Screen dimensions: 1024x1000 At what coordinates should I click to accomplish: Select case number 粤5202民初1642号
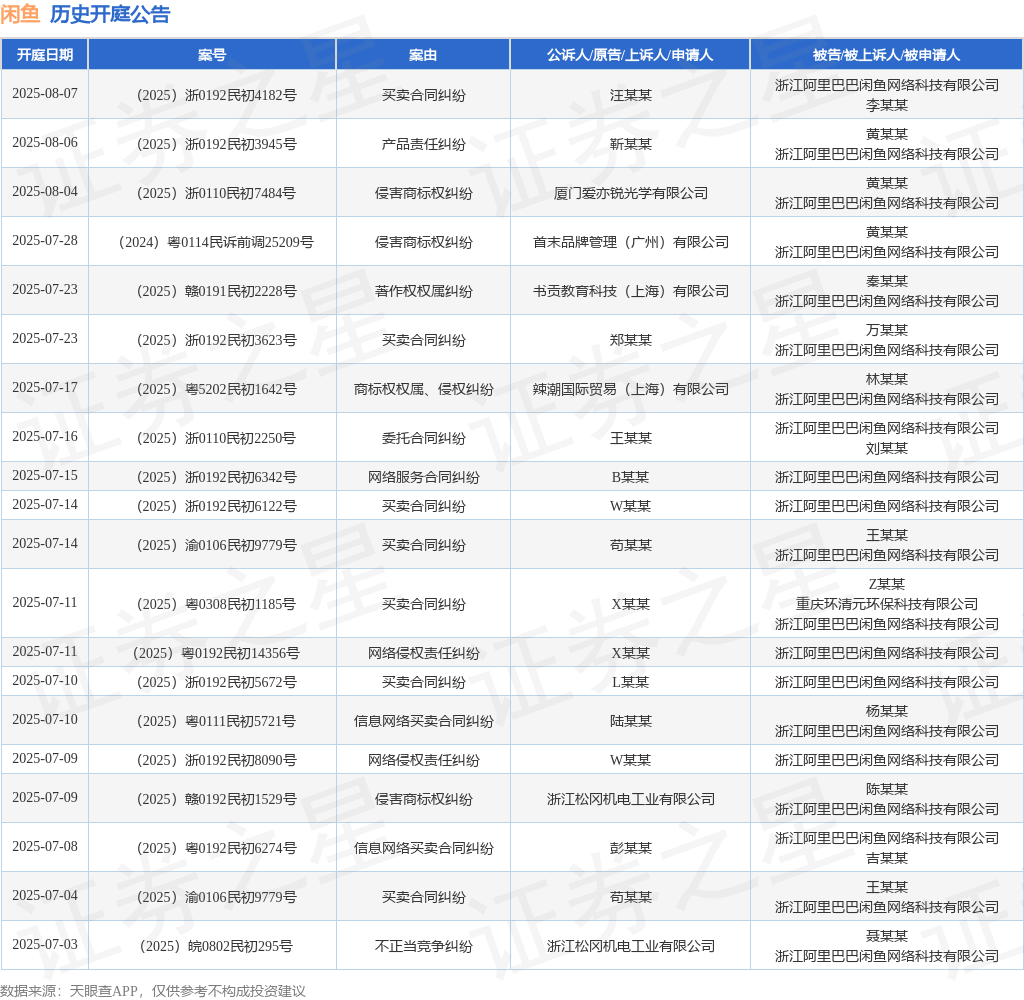[x=217, y=389]
